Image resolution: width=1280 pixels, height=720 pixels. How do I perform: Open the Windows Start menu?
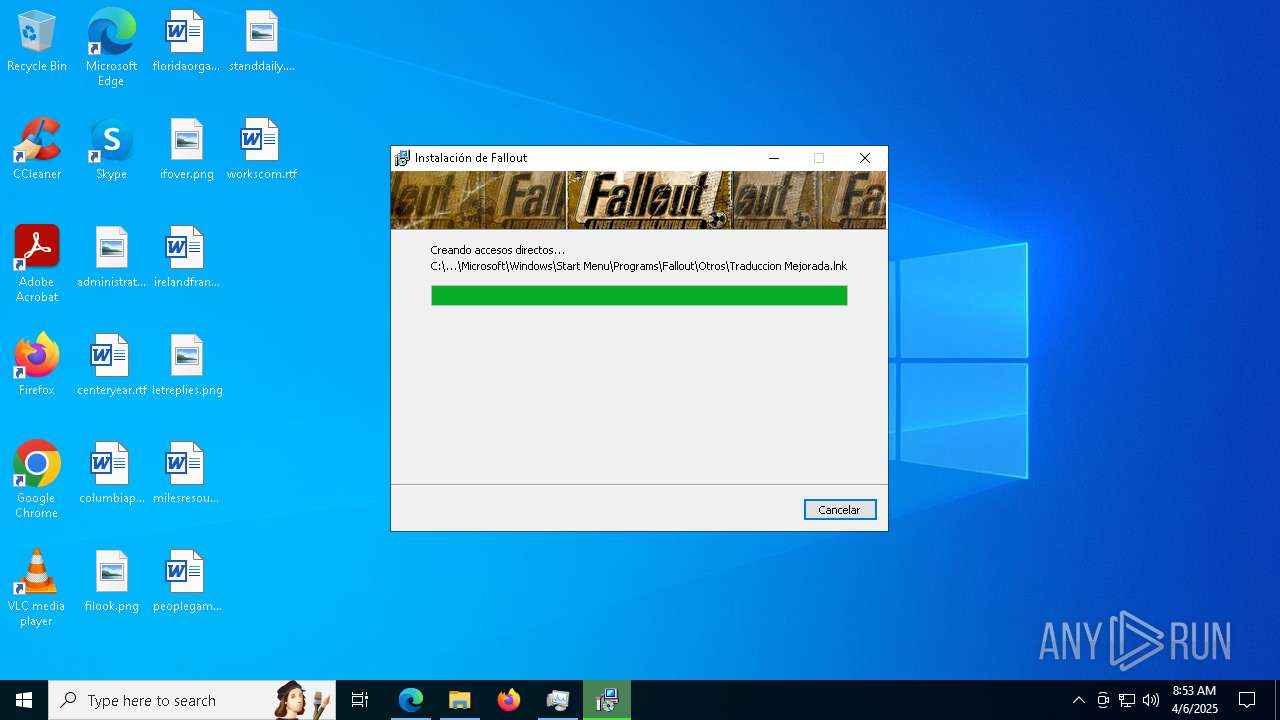[x=24, y=700]
